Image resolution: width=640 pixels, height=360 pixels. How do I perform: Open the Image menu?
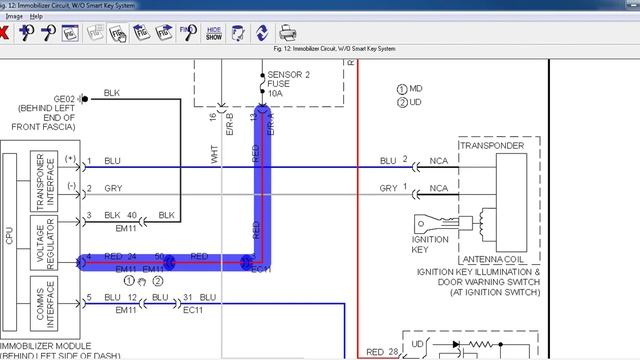pyautogui.click(x=14, y=16)
